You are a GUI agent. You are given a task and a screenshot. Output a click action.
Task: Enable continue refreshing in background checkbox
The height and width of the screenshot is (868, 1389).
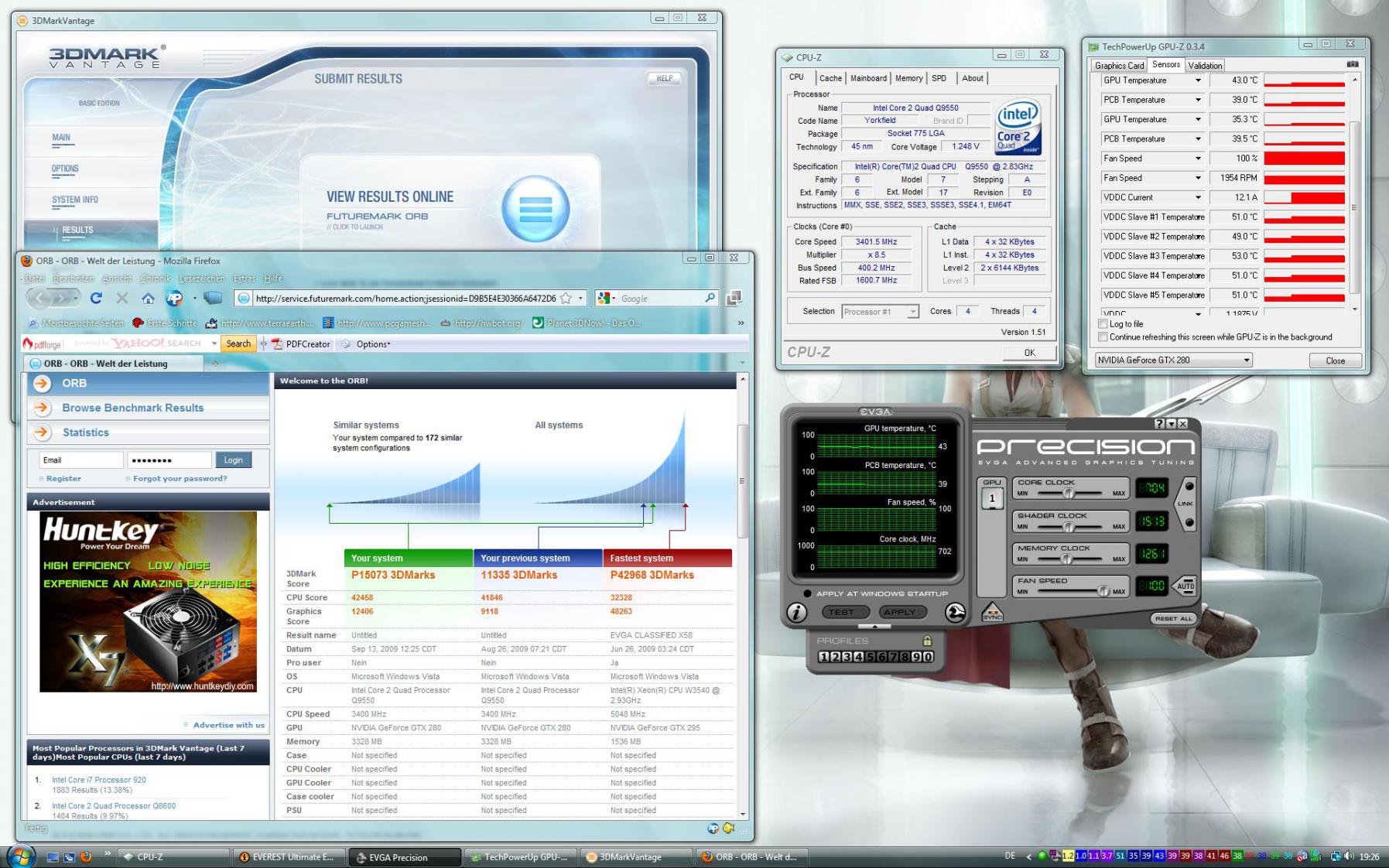pos(1103,337)
